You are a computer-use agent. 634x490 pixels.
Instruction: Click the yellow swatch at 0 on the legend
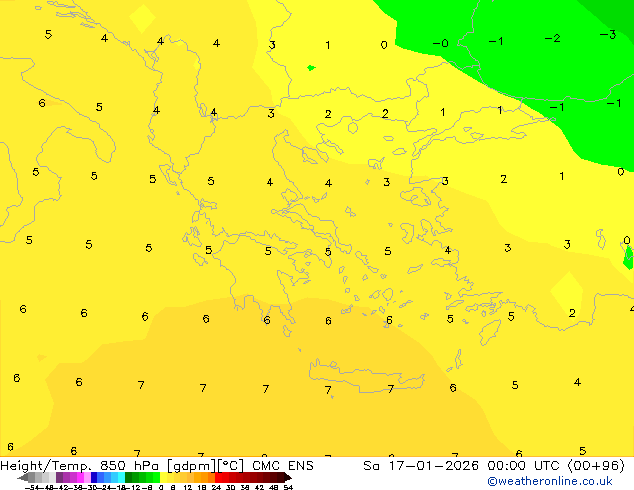click(x=163, y=477)
